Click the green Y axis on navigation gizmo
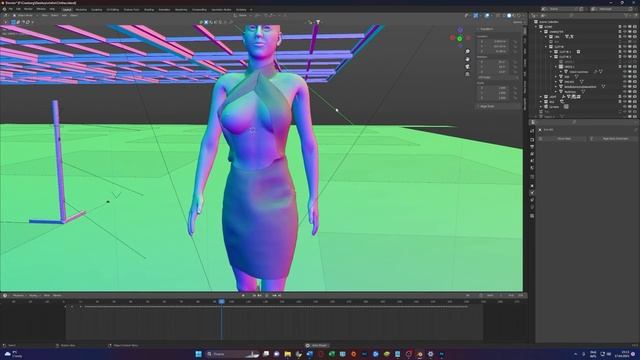Viewport: 640px width, 360px height. tap(460, 38)
